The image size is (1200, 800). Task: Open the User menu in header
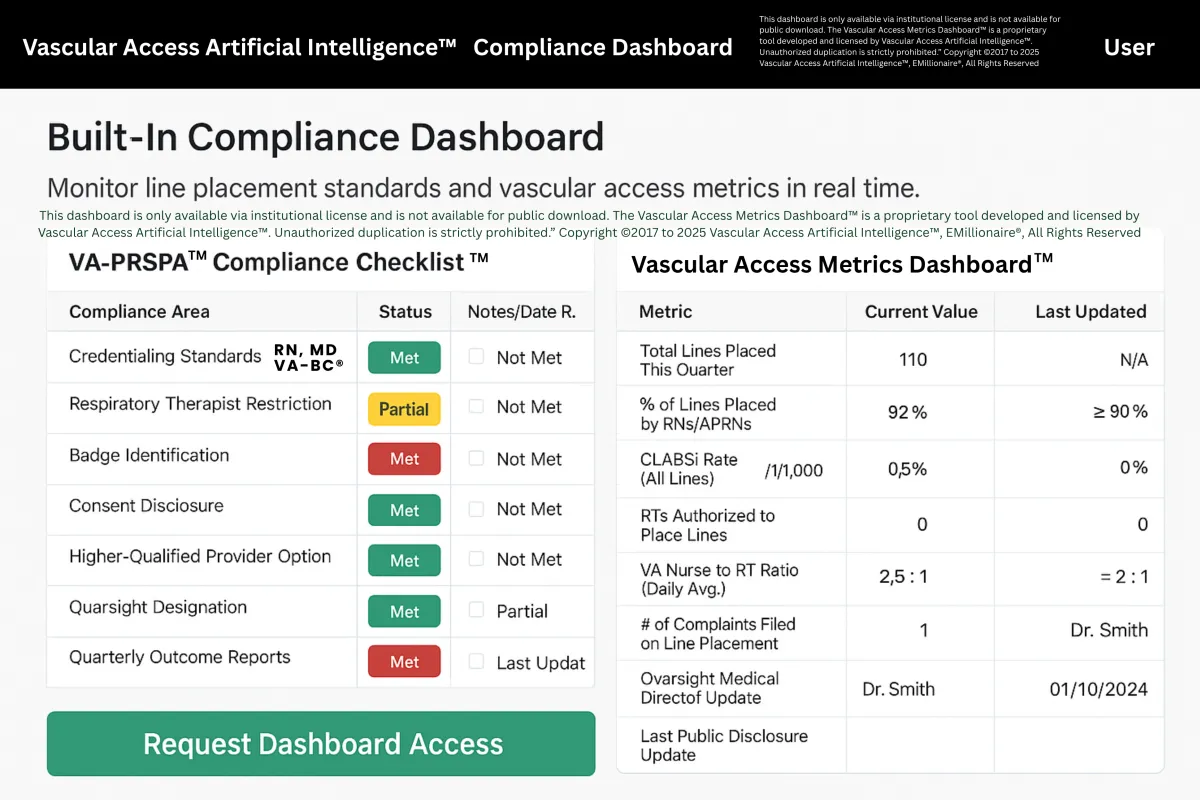pyautogui.click(x=1129, y=47)
